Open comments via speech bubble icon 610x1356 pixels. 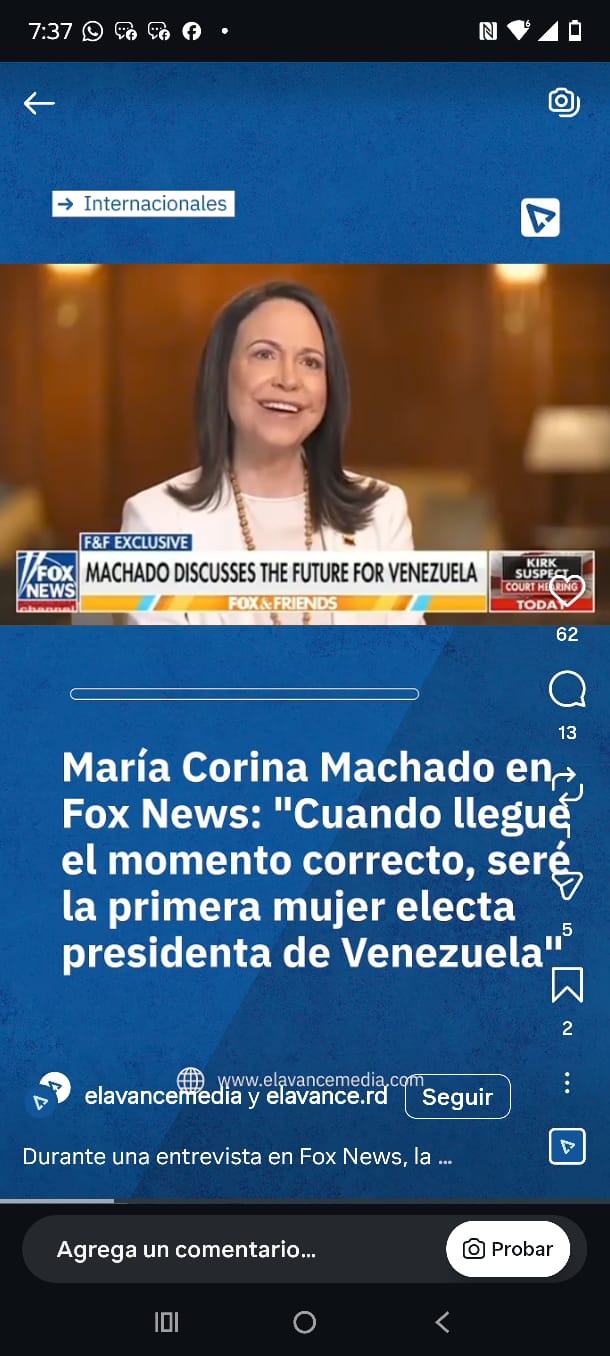pyautogui.click(x=567, y=689)
